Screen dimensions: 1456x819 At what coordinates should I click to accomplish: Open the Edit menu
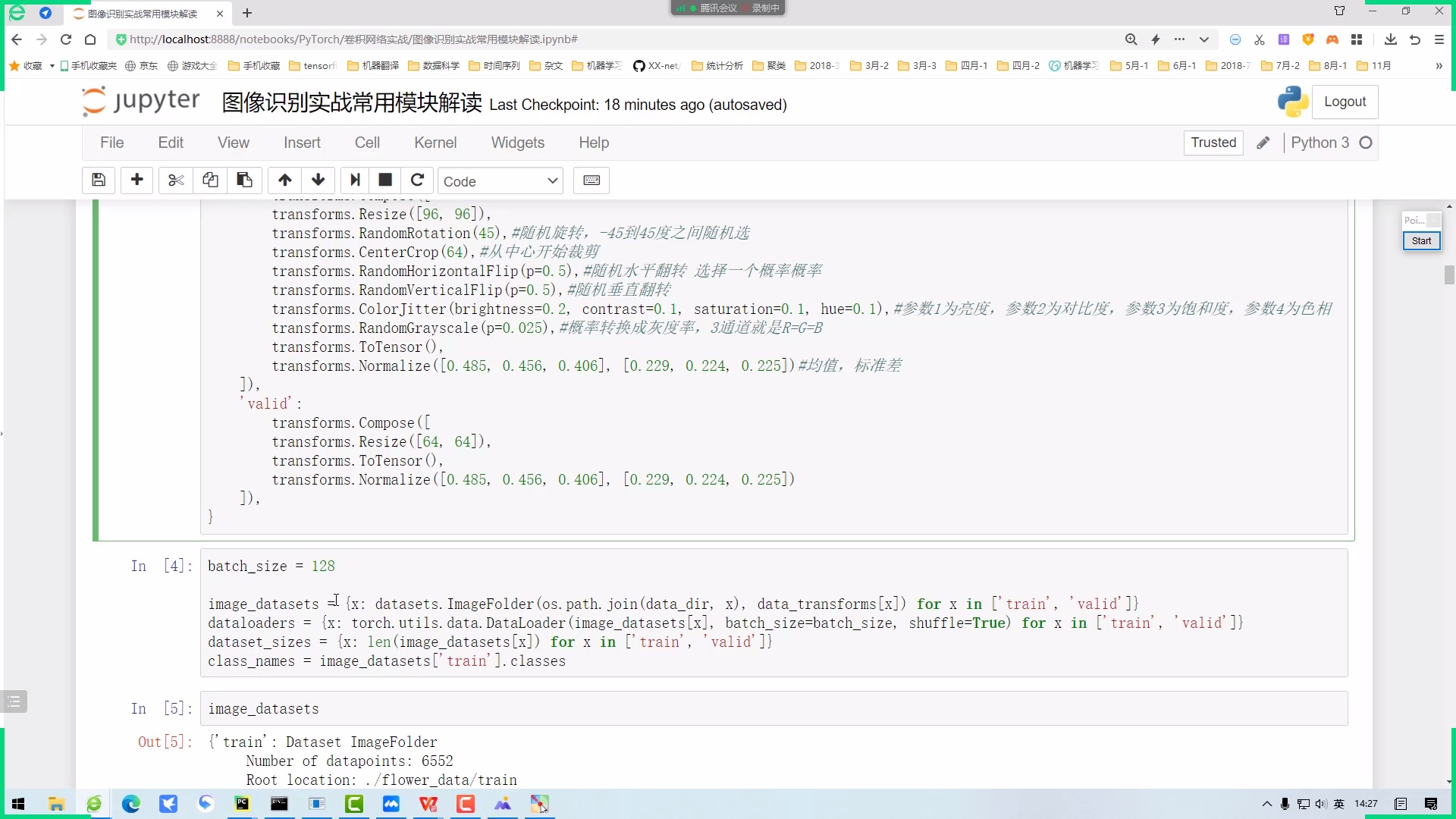pos(171,143)
